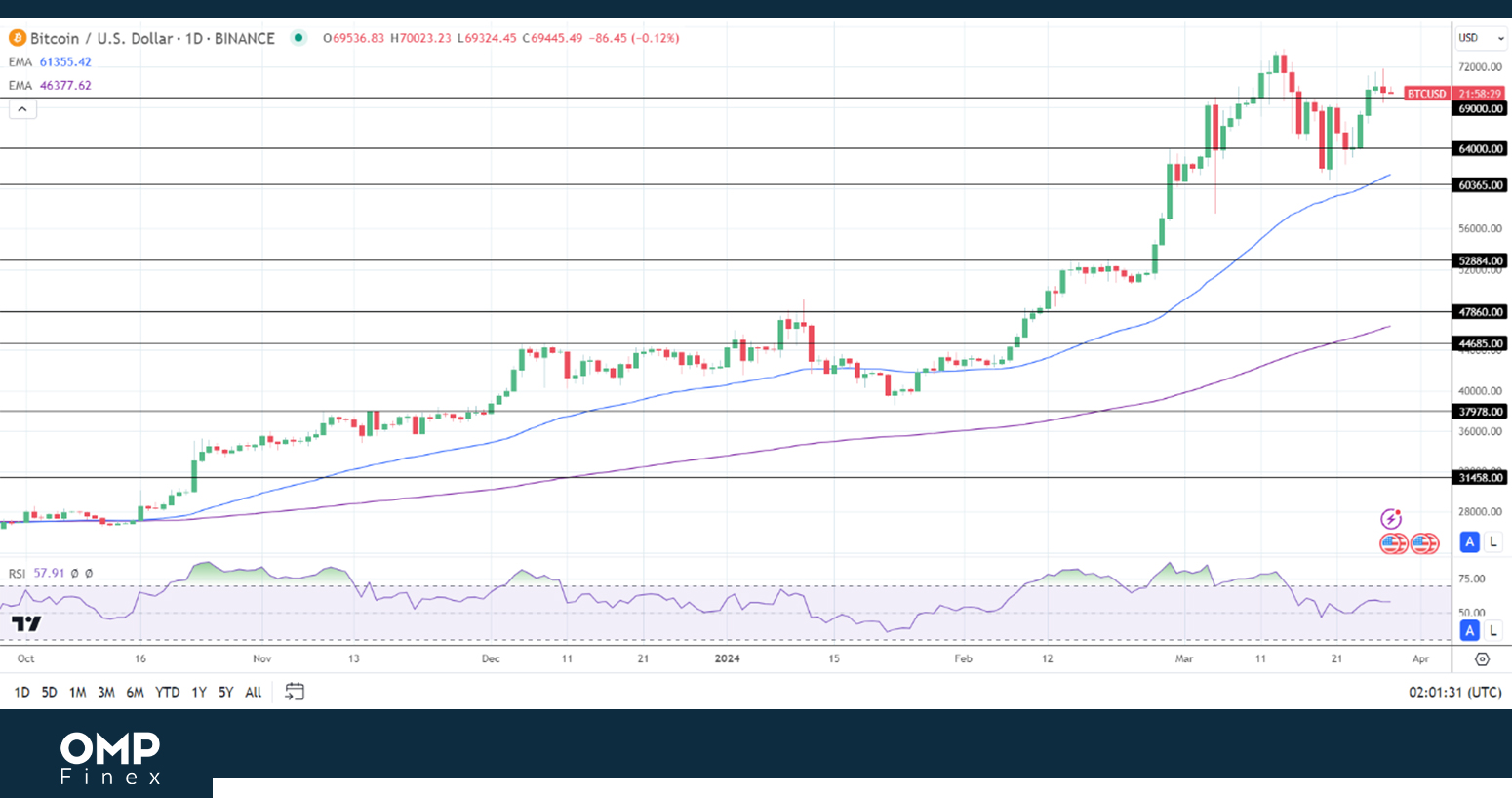
Task: Click the 28000.00 price axis value
Action: tap(1480, 511)
